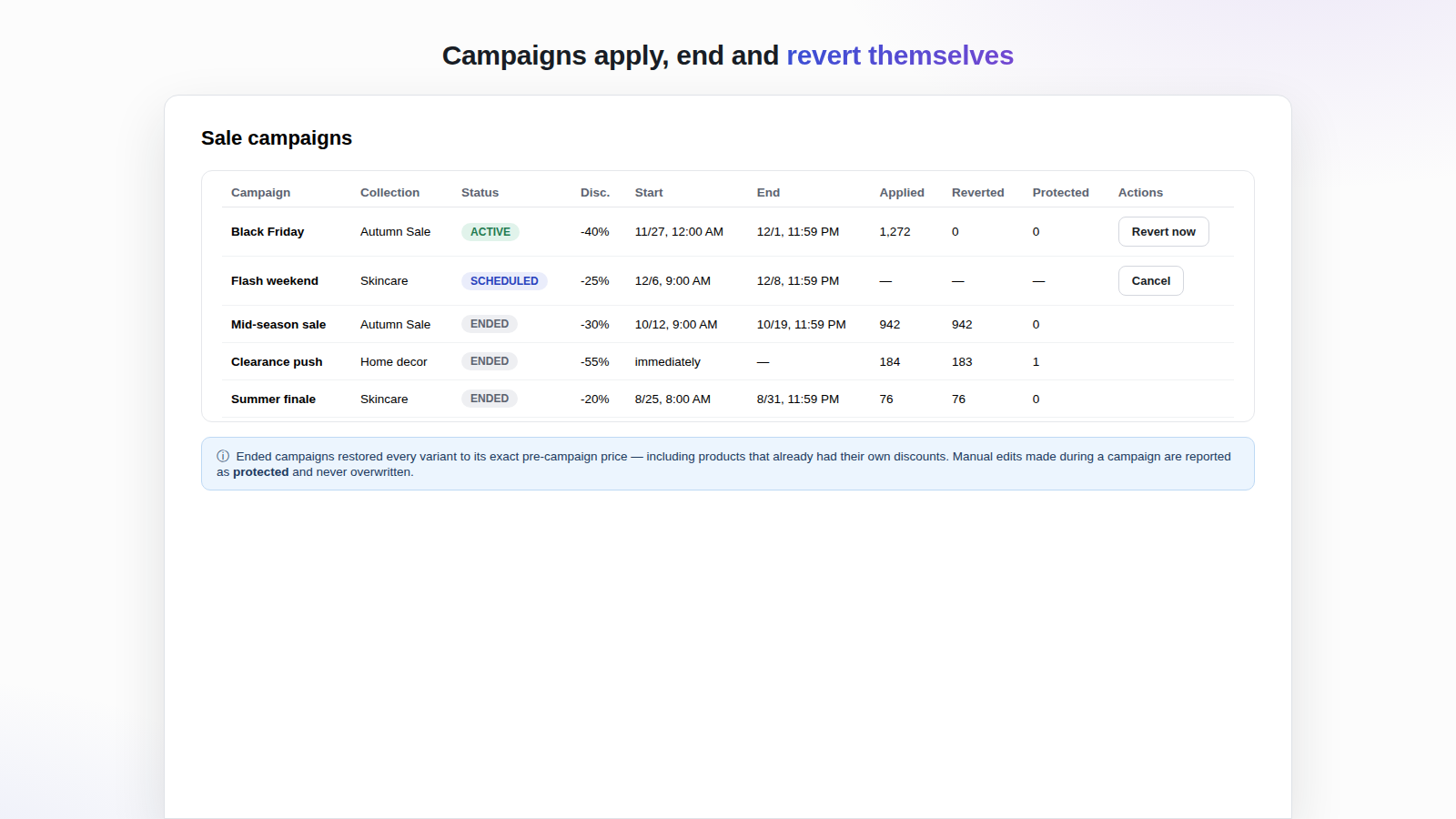Click ENDED badge in Clearance push row
Image resolution: width=1456 pixels, height=819 pixels.
490,361
